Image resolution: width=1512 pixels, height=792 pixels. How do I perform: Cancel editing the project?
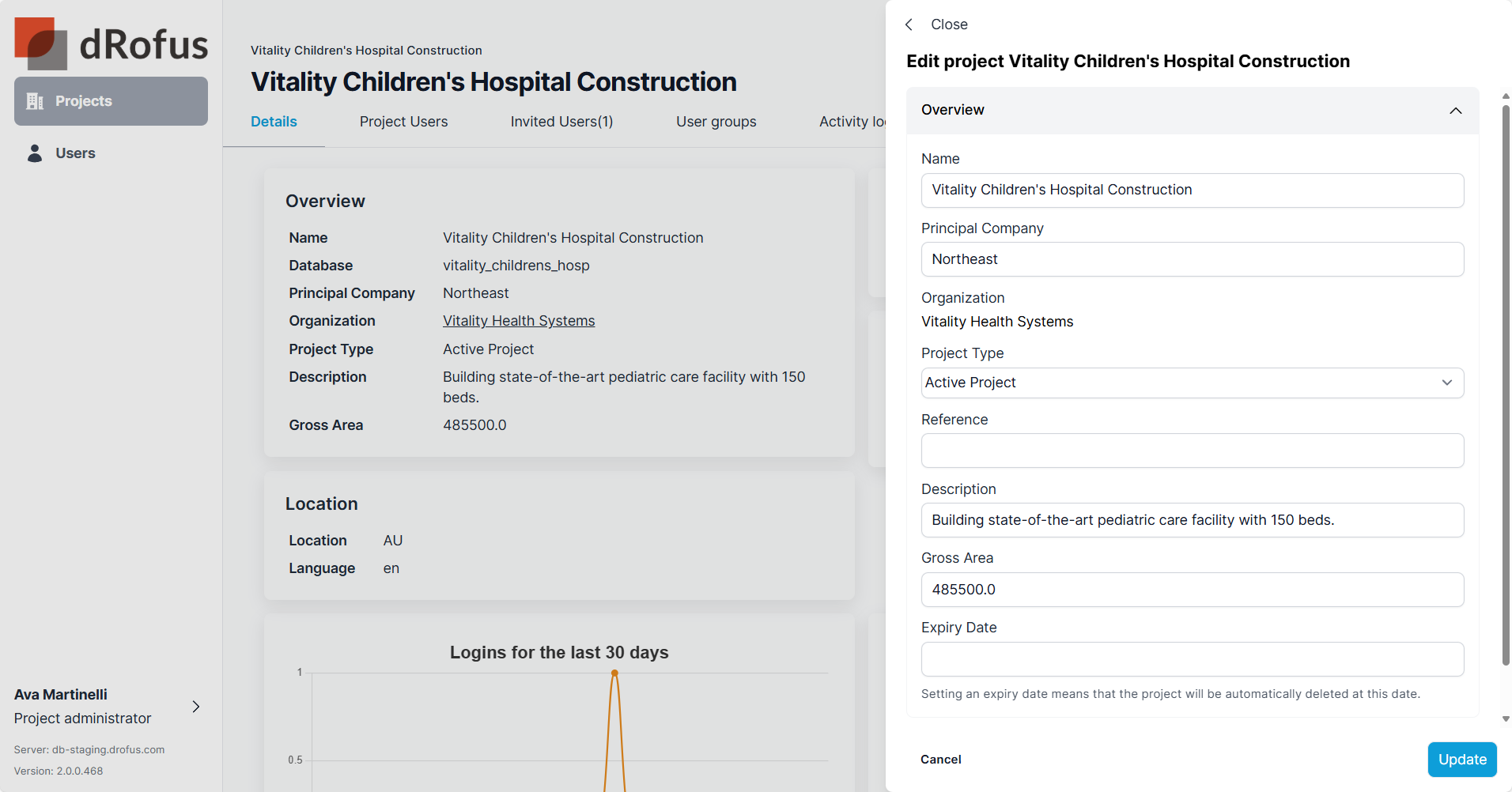(940, 760)
